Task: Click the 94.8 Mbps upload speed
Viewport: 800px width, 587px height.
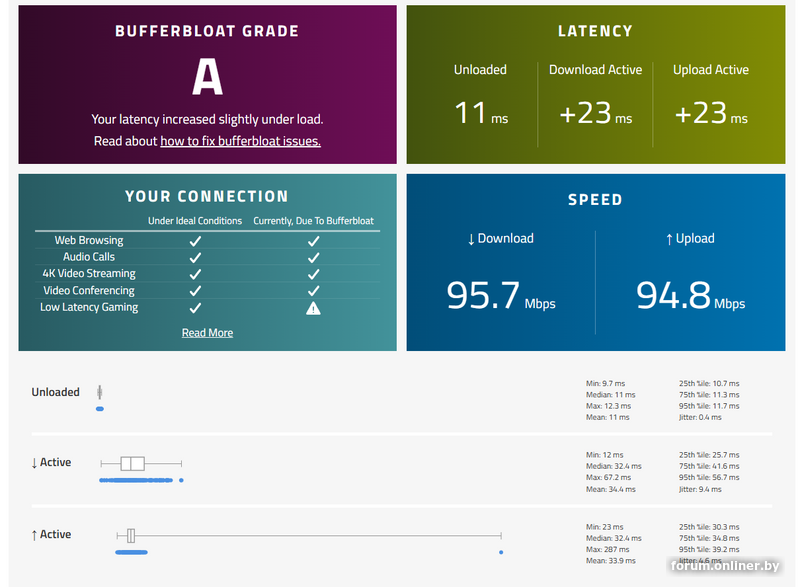Action: tap(690, 296)
